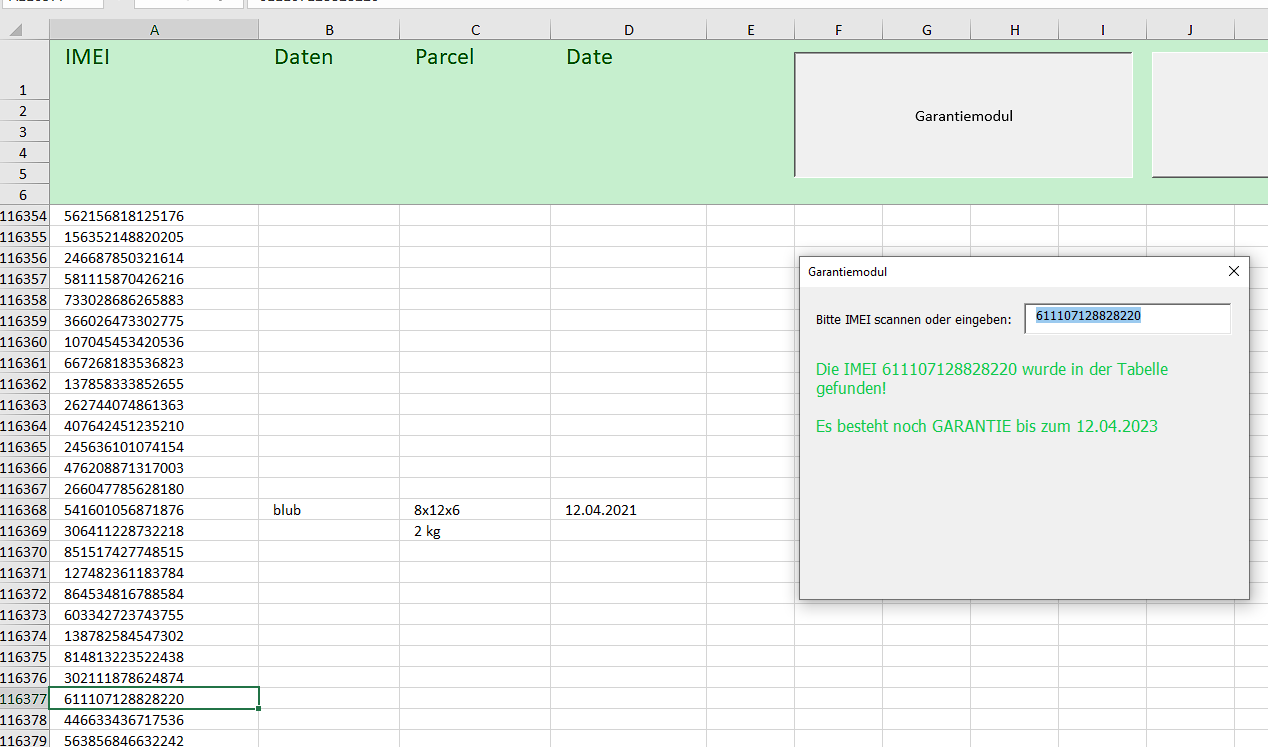
Task: Click the Garantiemodul dialog title bar
Action: [1000, 271]
